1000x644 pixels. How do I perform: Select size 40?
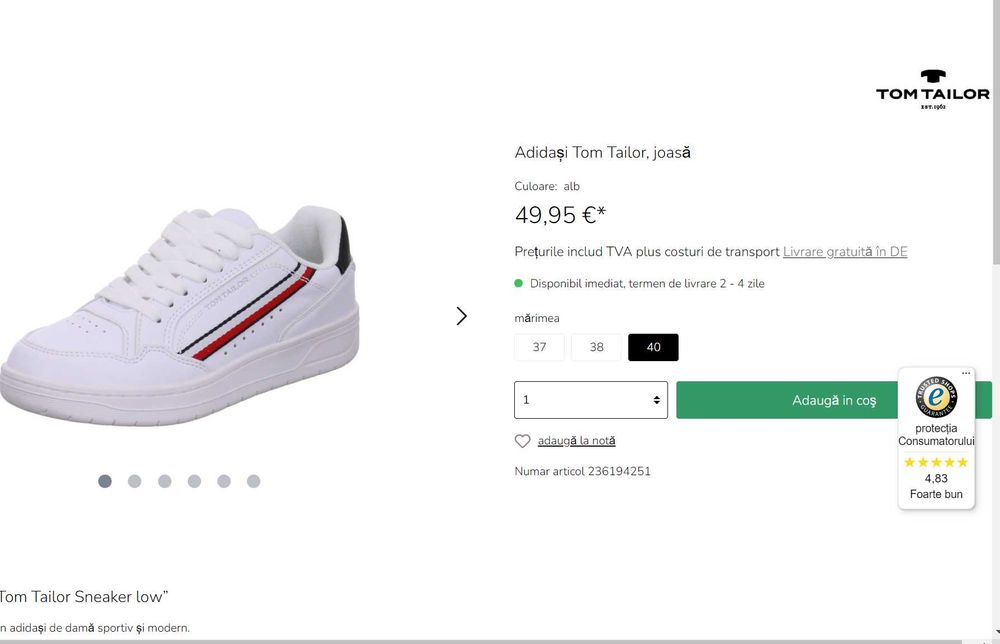(653, 347)
